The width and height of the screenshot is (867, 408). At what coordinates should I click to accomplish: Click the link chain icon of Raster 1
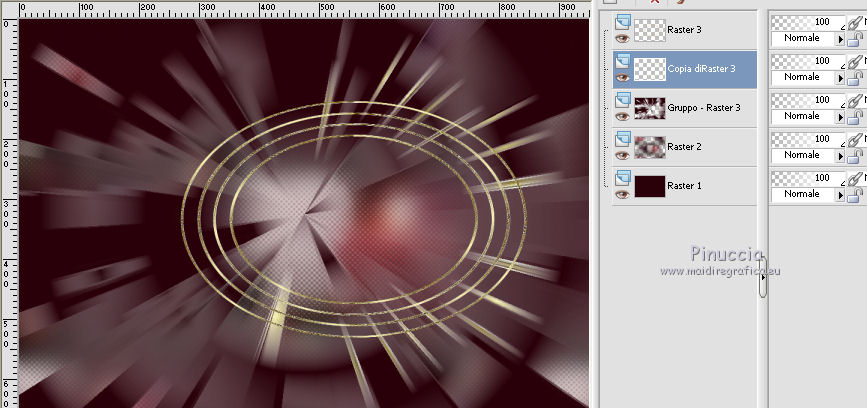pyautogui.click(x=855, y=178)
